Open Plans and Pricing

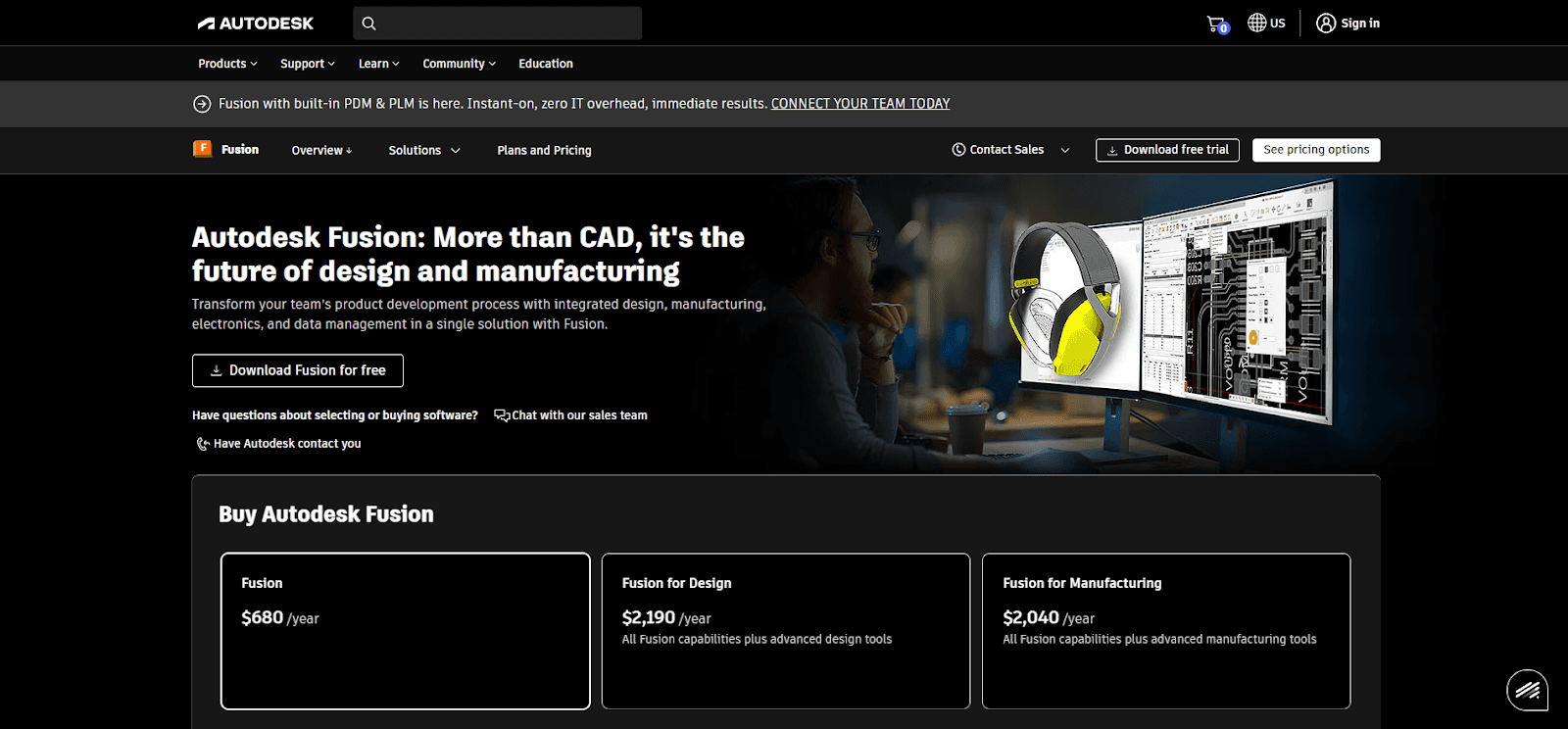point(544,150)
